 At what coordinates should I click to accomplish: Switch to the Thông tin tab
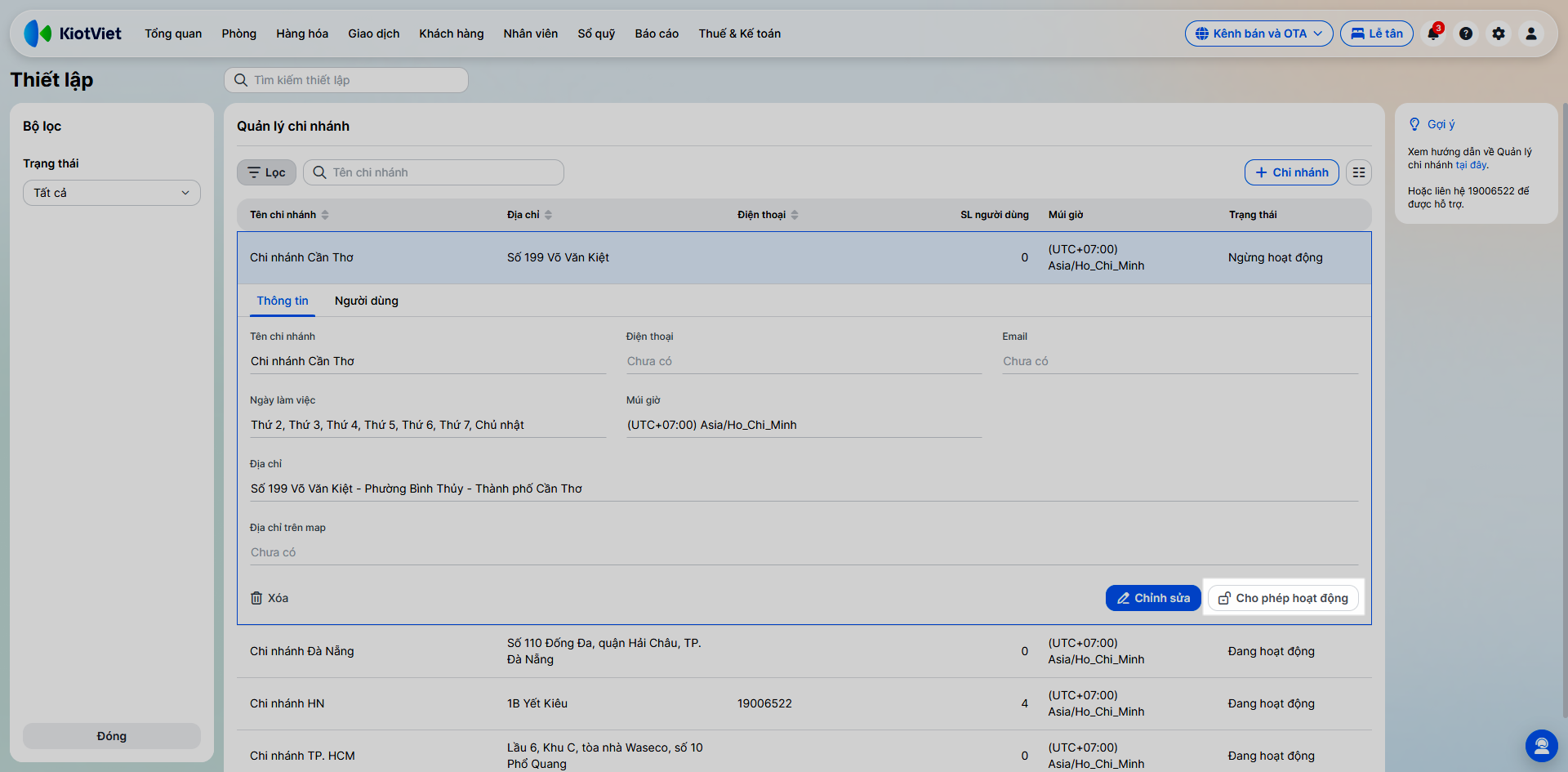coord(283,301)
